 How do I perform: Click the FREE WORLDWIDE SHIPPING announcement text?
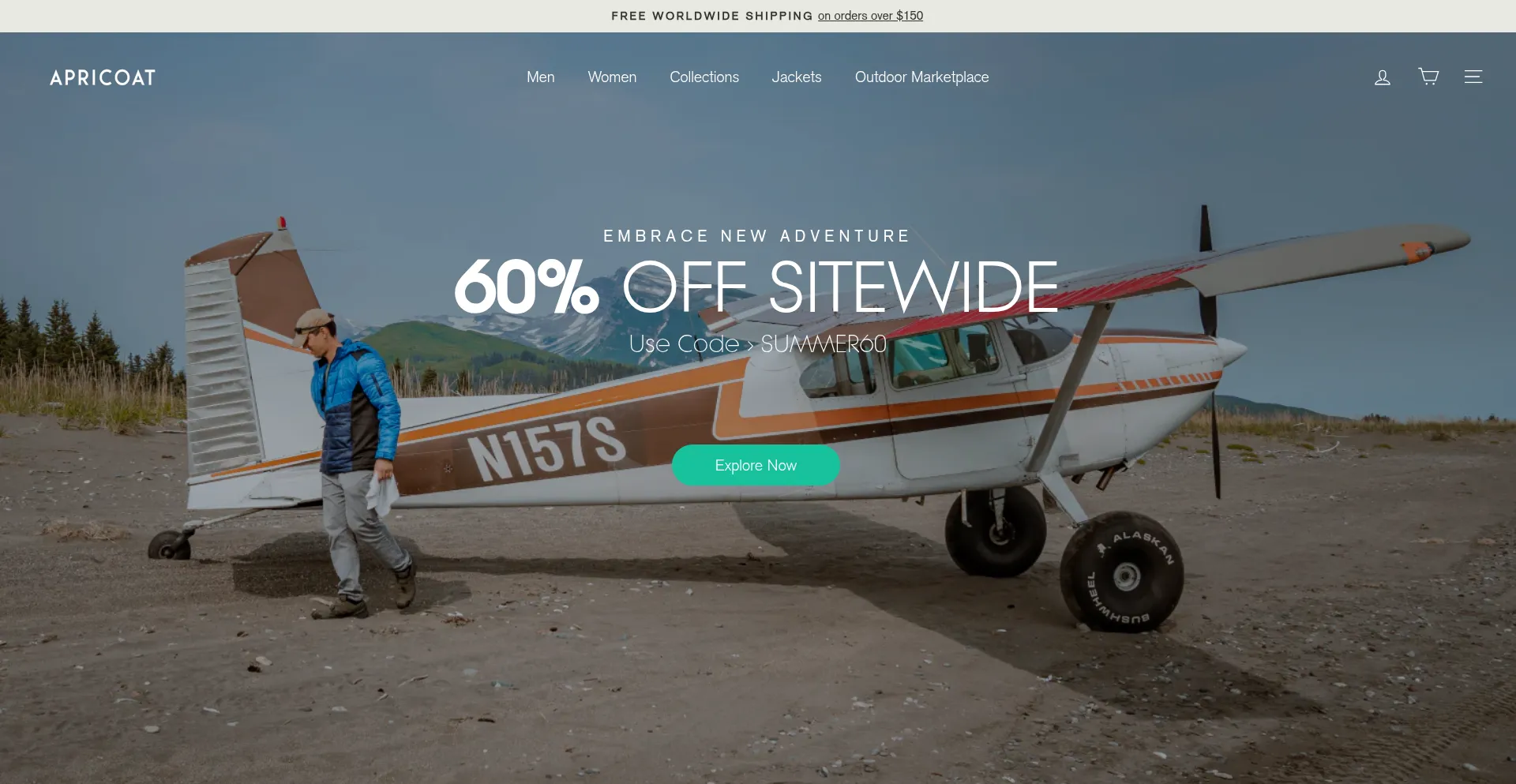tap(711, 16)
